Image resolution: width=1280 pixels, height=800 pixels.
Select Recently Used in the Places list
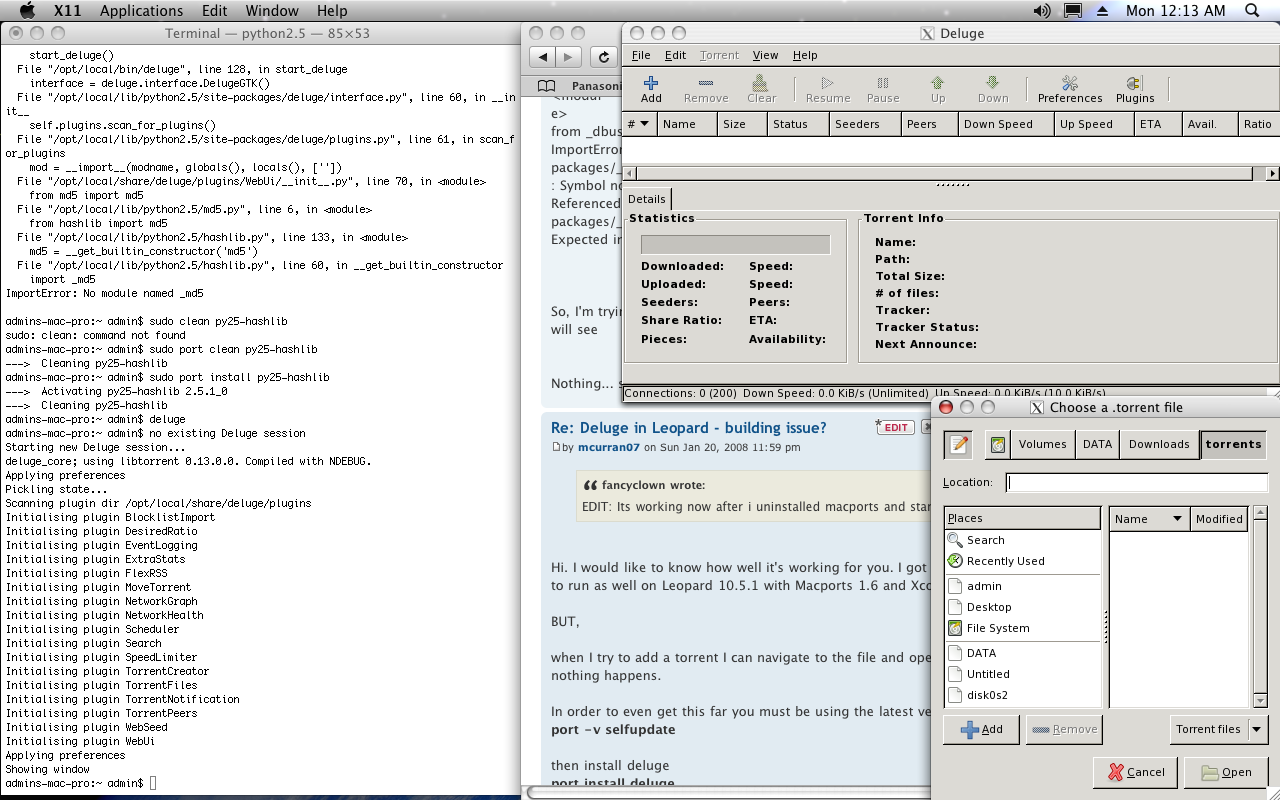[x=1022, y=561]
